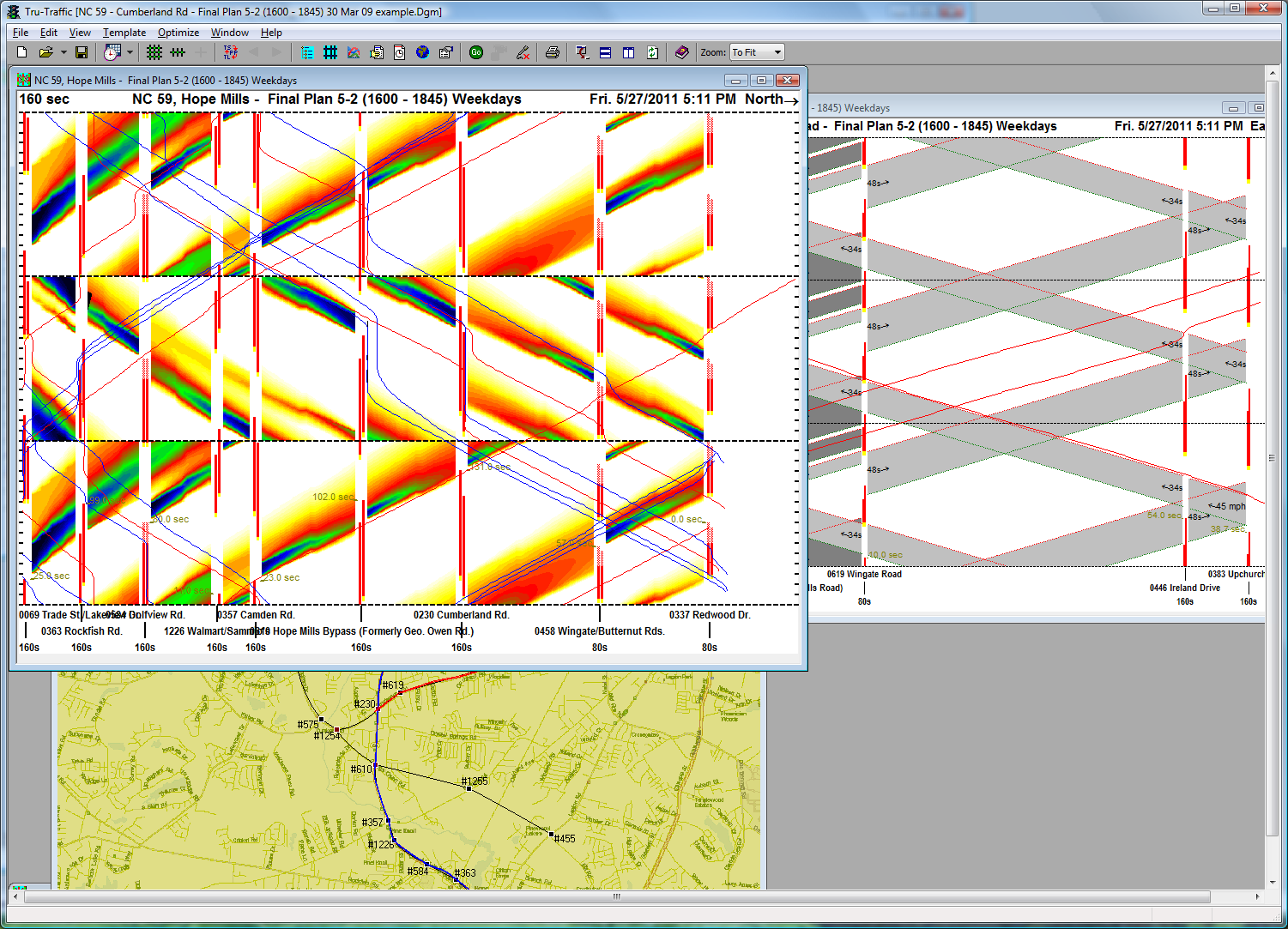1288x929 pixels.
Task: Click the Save toolbar button
Action: pyautogui.click(x=81, y=52)
